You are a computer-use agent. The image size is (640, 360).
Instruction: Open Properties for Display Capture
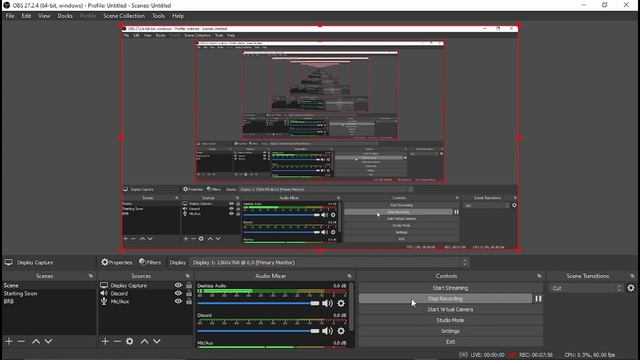[117, 262]
